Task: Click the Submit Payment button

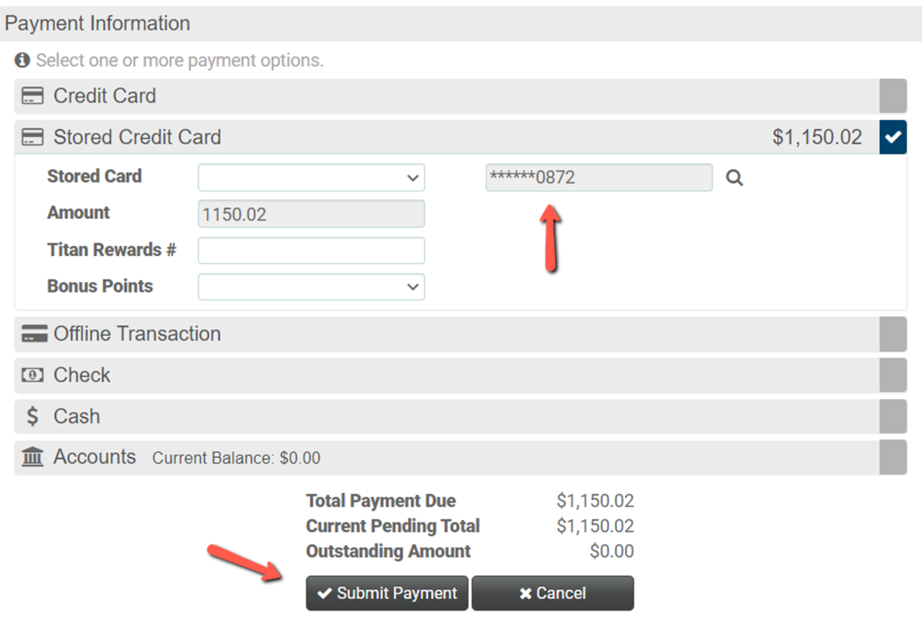Action: point(386,593)
